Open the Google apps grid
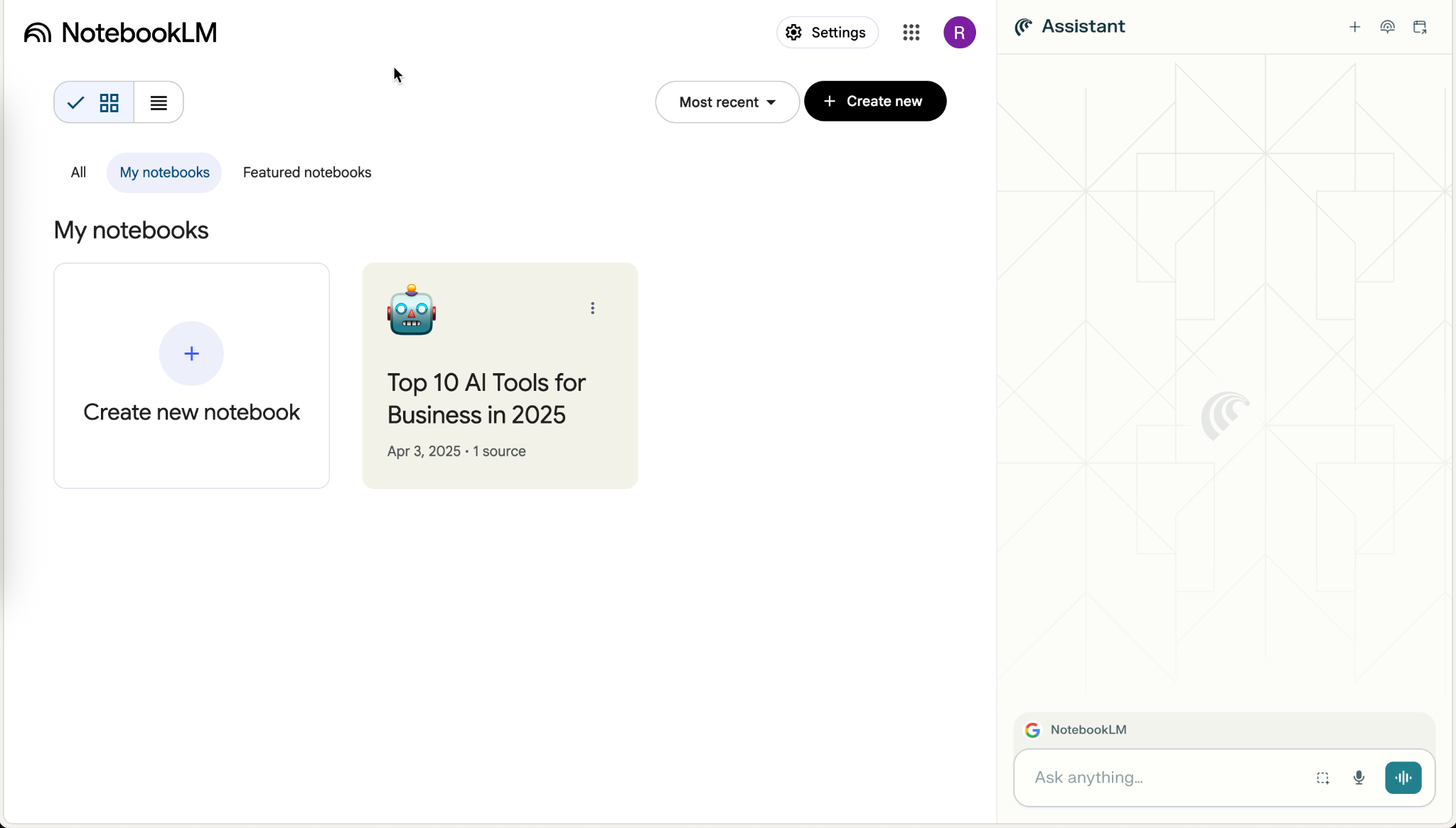The width and height of the screenshot is (1456, 828). point(911,33)
